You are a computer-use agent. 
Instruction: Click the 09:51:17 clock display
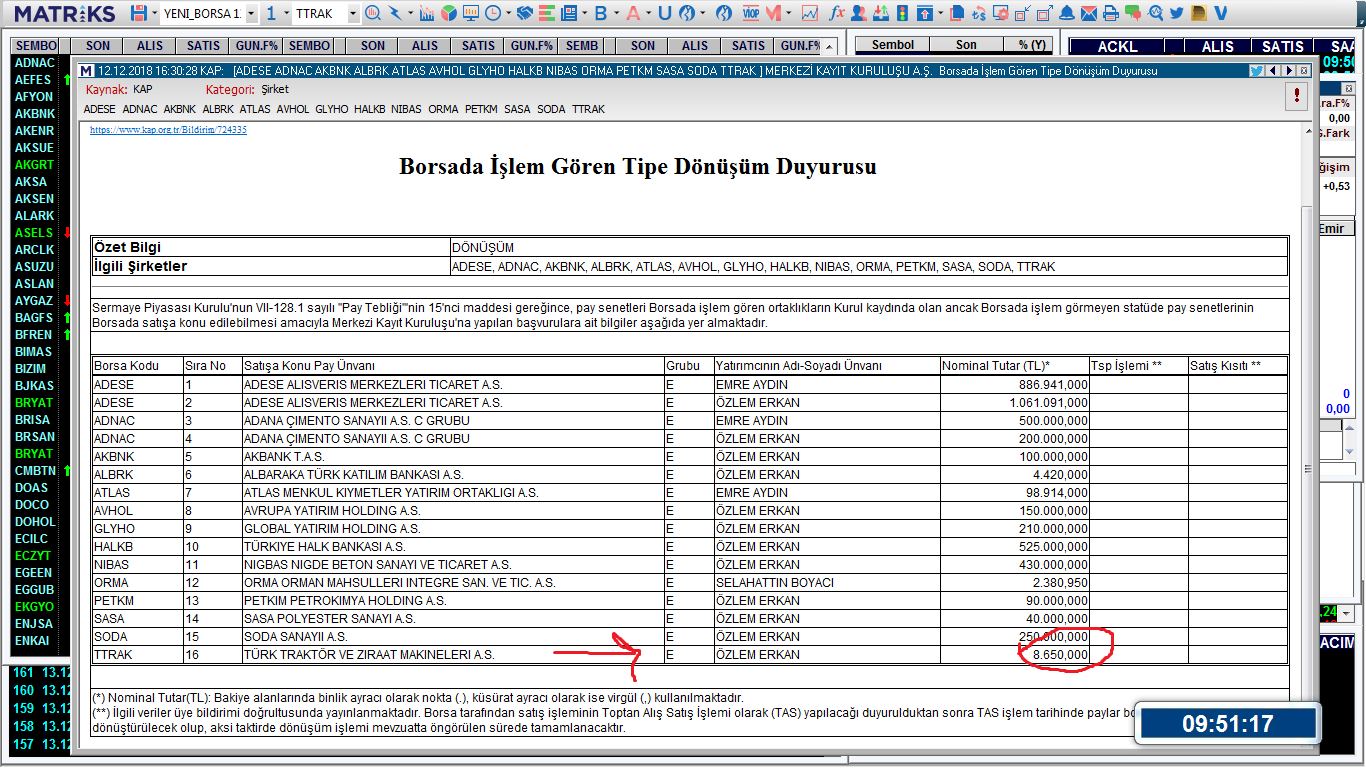1227,724
